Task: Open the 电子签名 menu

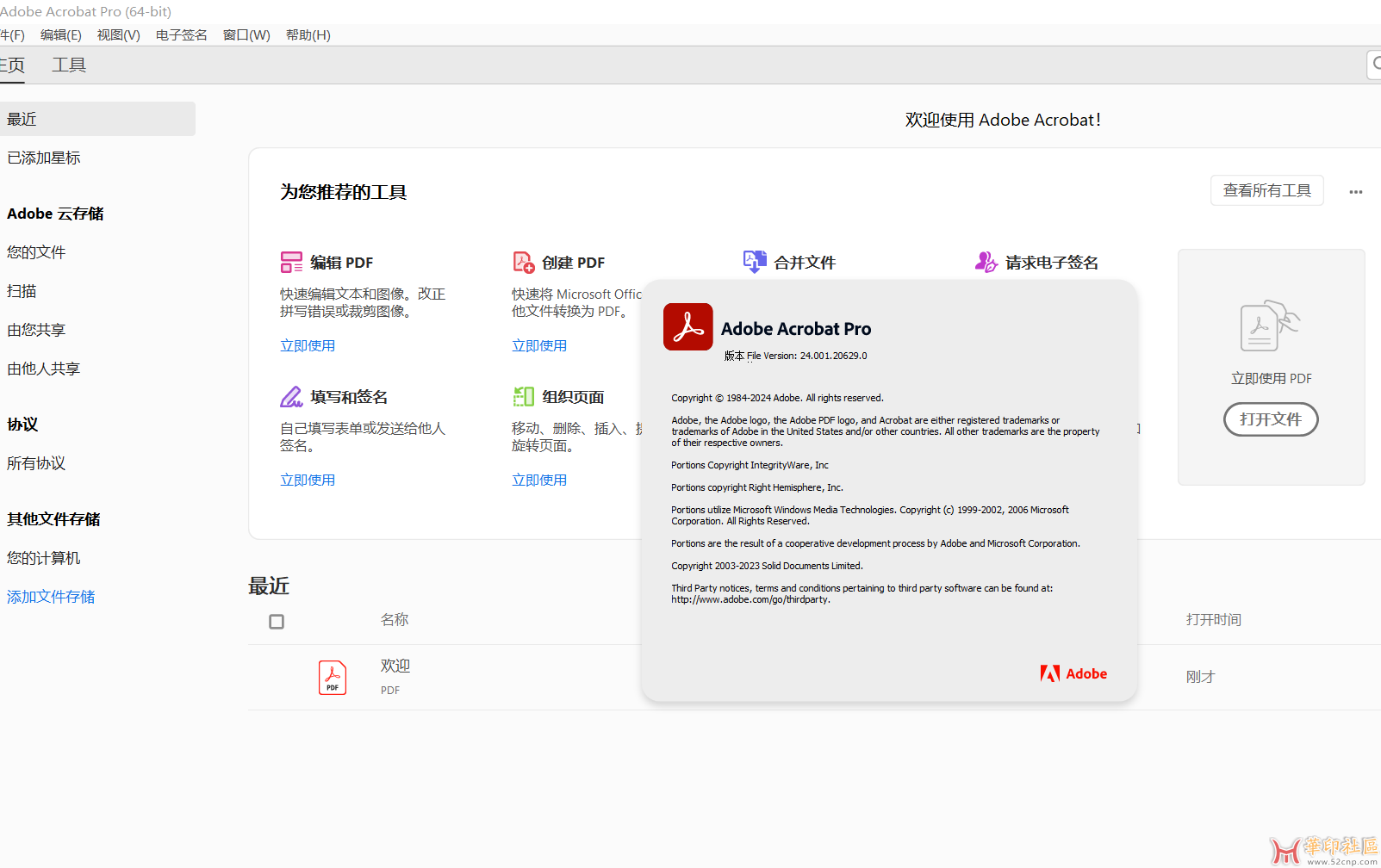Action: tap(182, 35)
